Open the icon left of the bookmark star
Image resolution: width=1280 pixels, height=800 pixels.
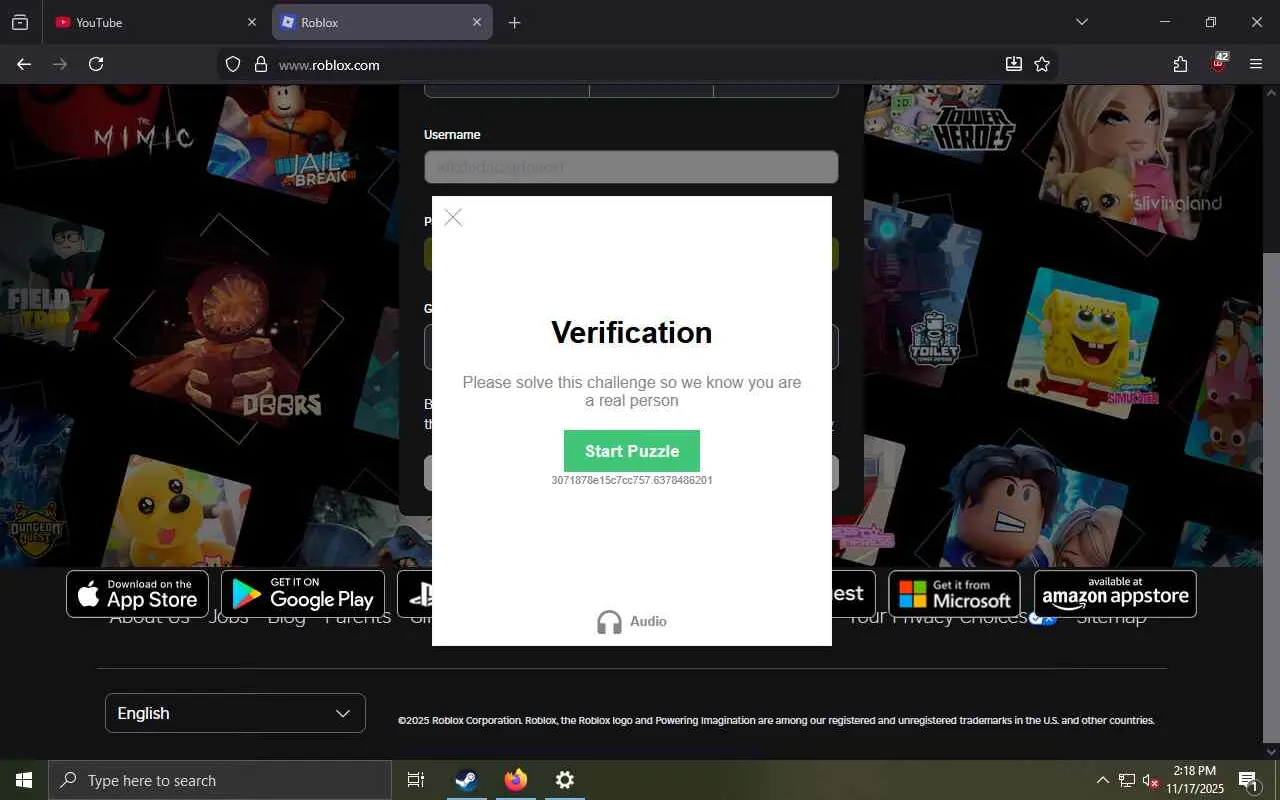point(1013,65)
